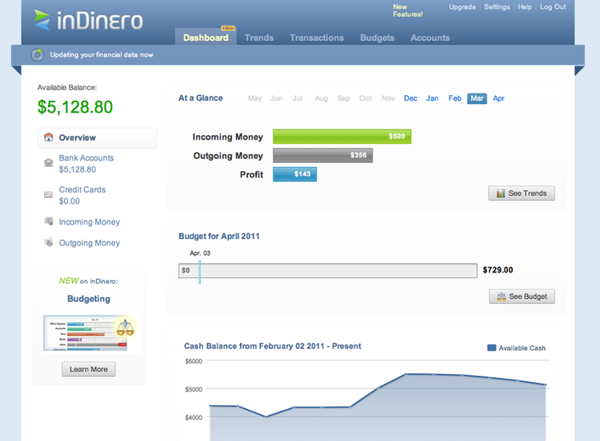Click the See Trends button
Image resolution: width=600 pixels, height=441 pixels.
521,193
